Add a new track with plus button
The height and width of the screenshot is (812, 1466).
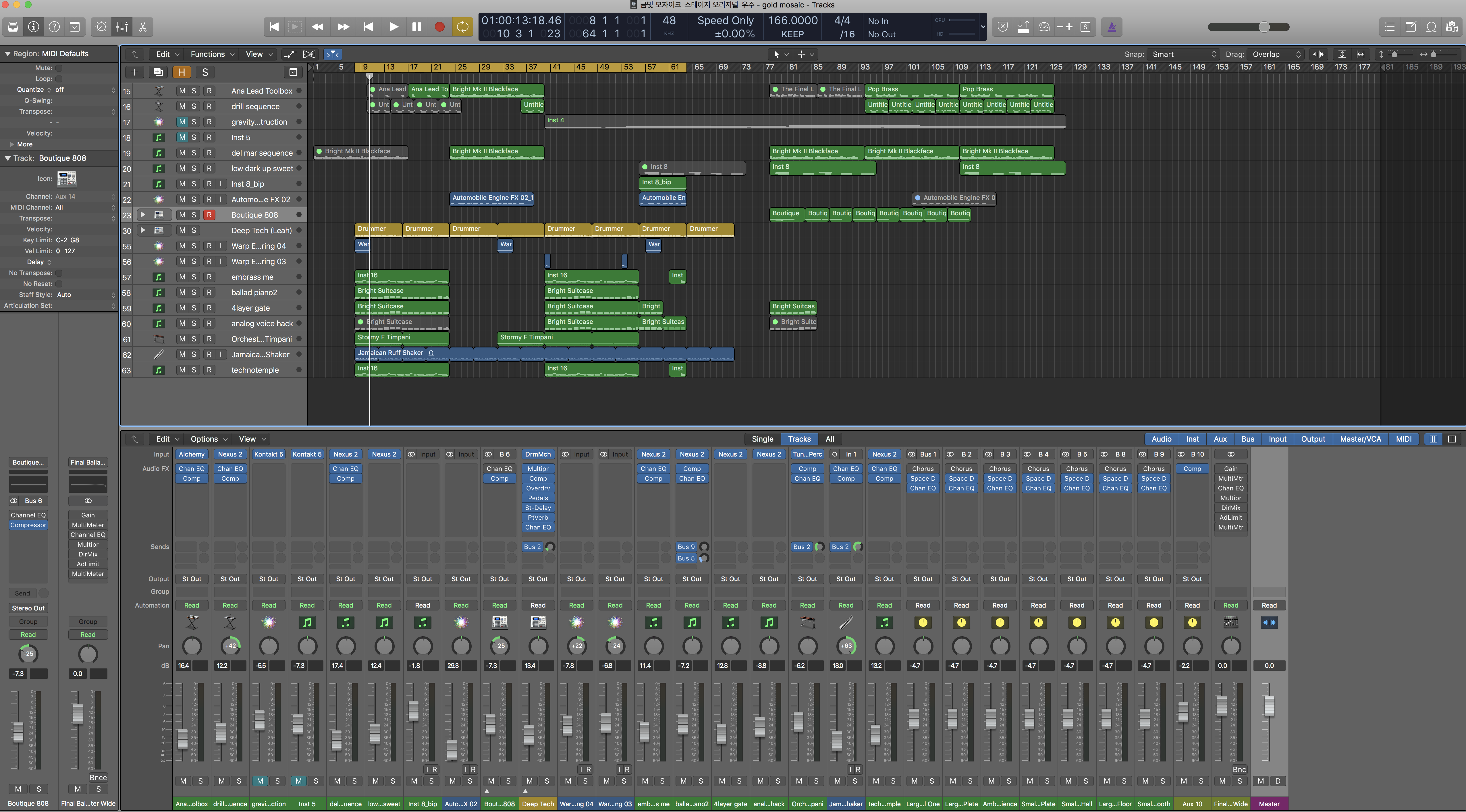(134, 72)
